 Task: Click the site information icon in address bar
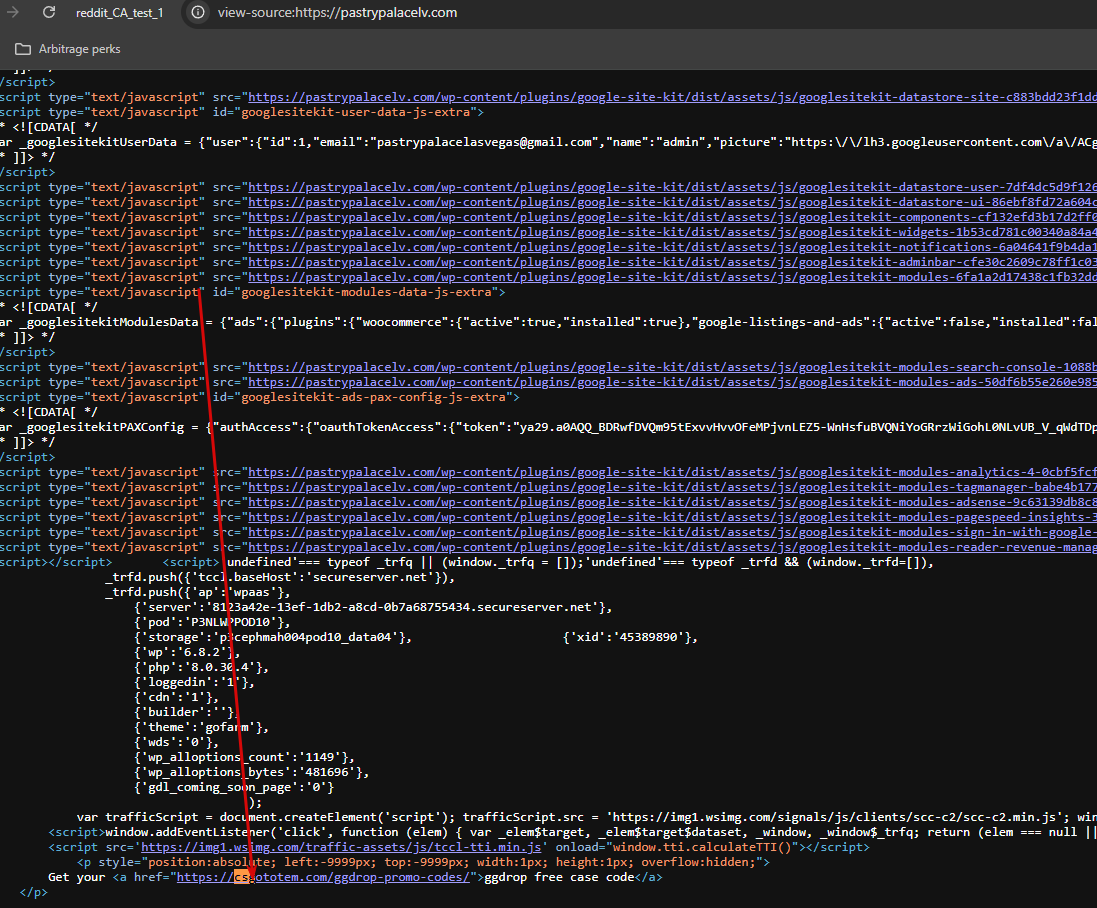[198, 13]
